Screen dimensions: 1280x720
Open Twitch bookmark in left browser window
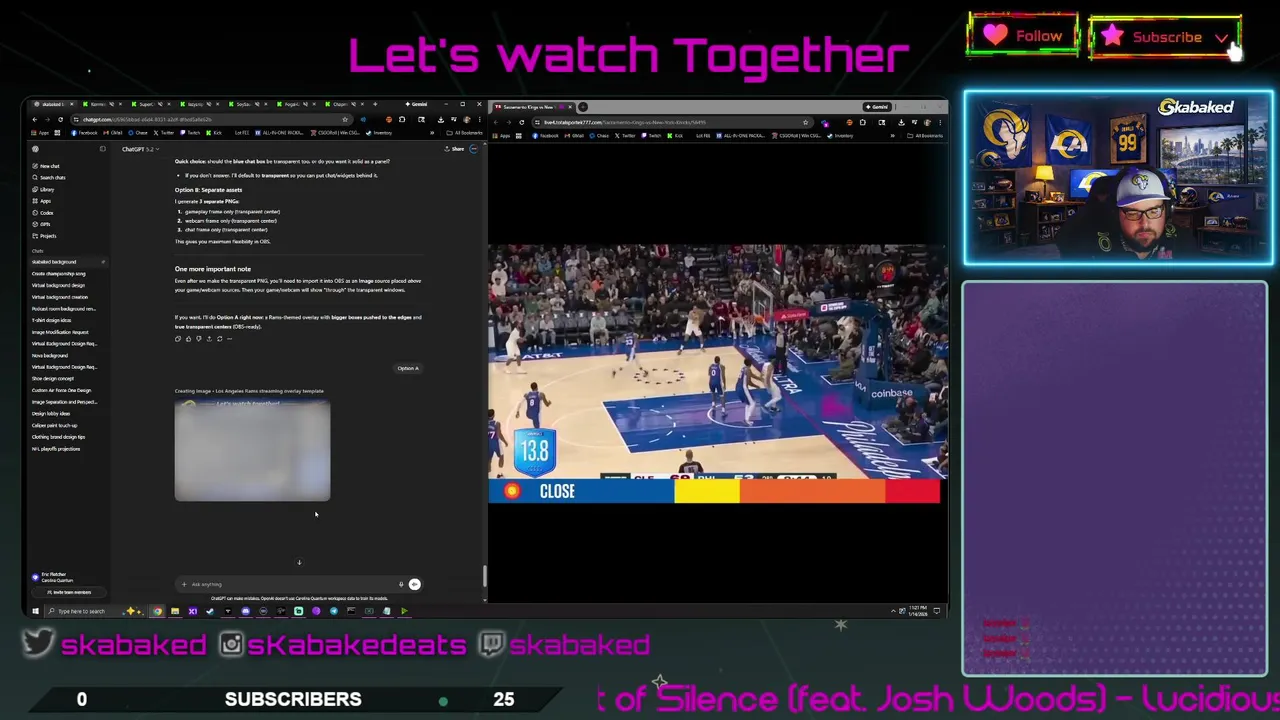pos(188,133)
